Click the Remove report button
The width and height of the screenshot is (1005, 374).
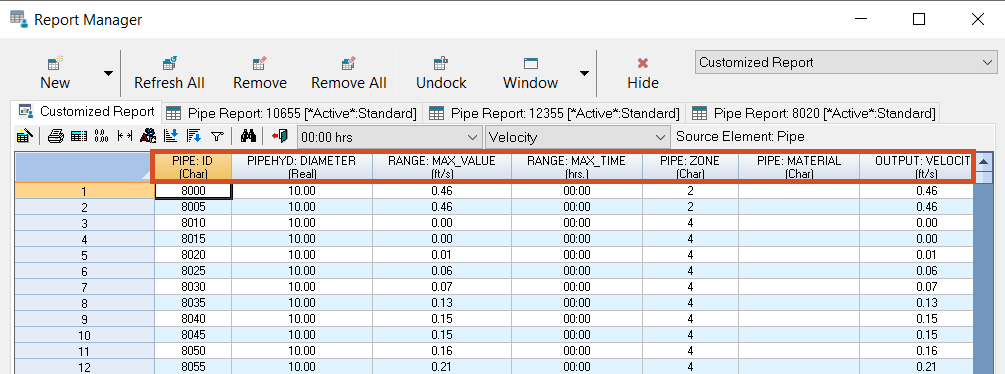[x=260, y=73]
